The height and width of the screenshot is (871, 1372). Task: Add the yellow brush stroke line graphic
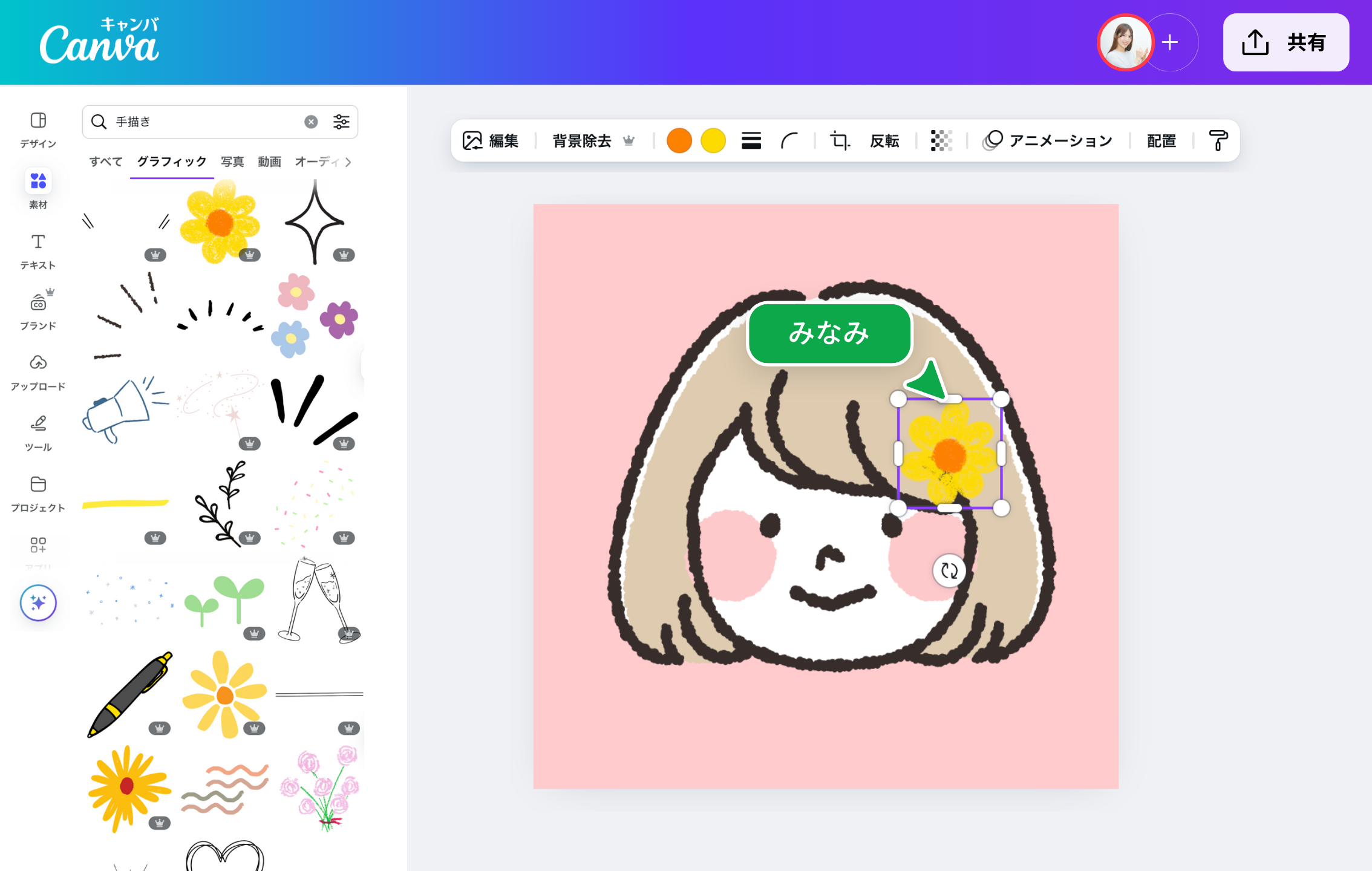[125, 503]
